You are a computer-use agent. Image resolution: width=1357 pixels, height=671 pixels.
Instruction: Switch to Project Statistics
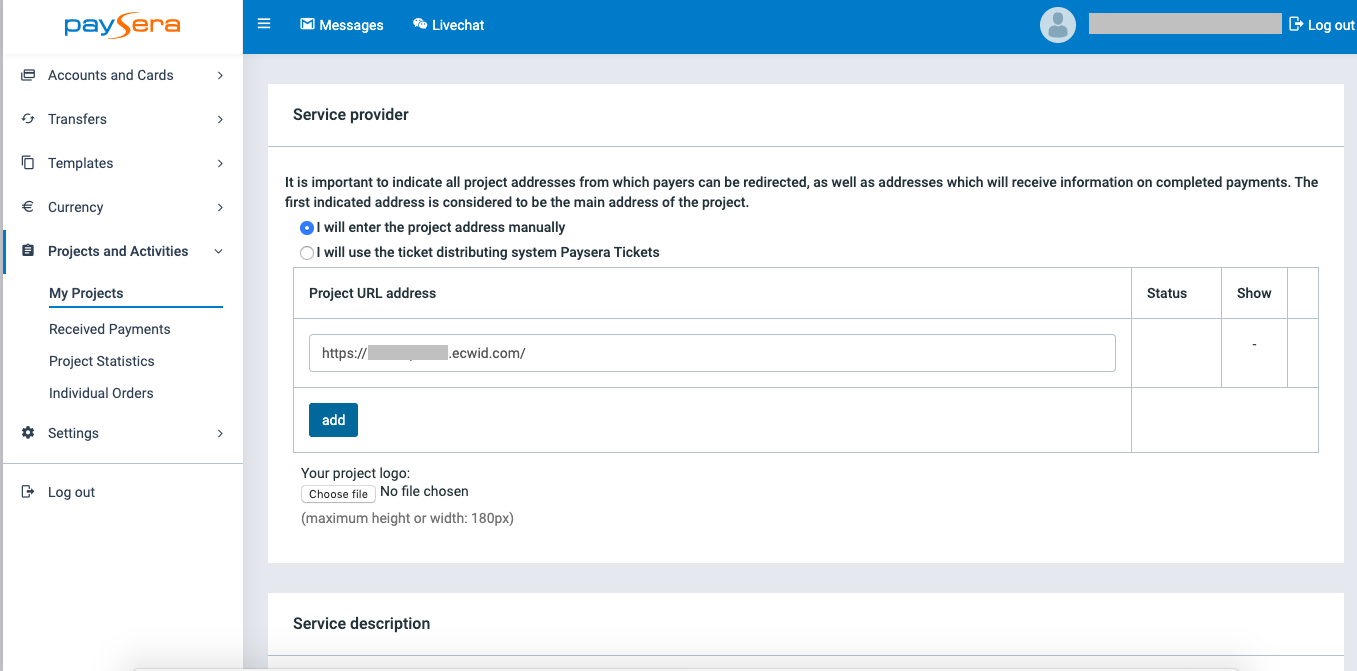pyautogui.click(x=102, y=361)
